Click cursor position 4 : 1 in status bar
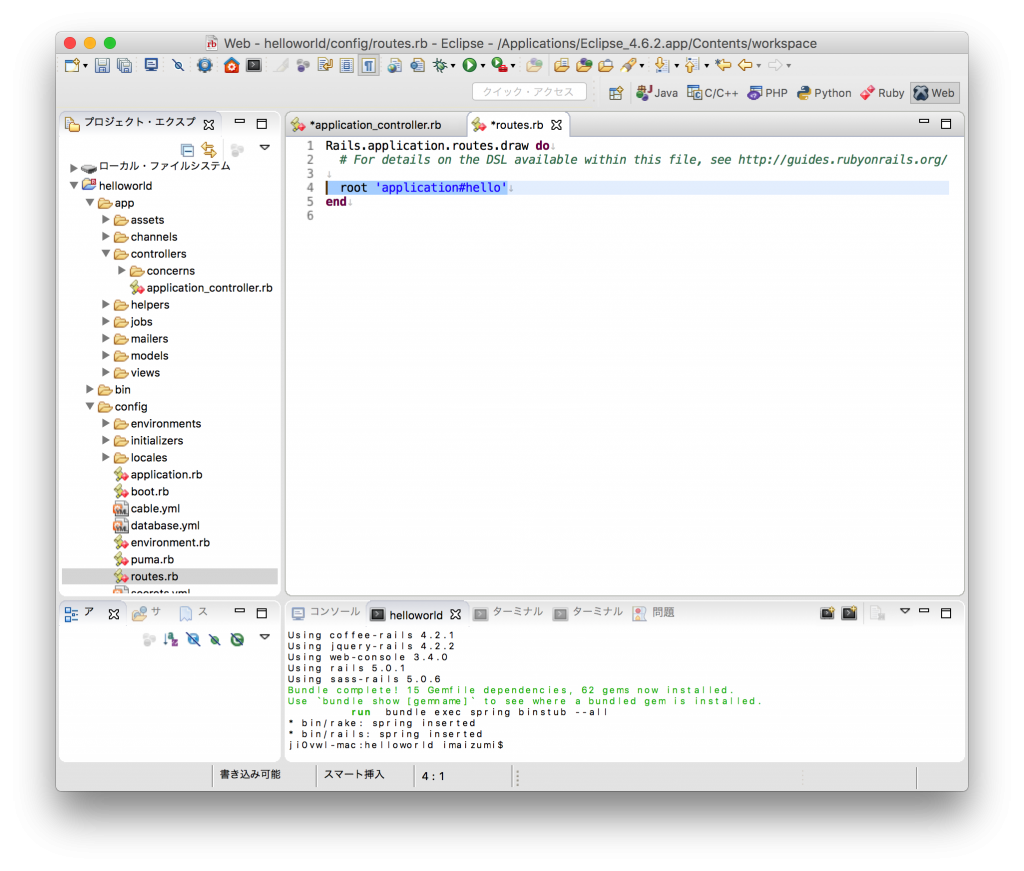 click(x=432, y=776)
